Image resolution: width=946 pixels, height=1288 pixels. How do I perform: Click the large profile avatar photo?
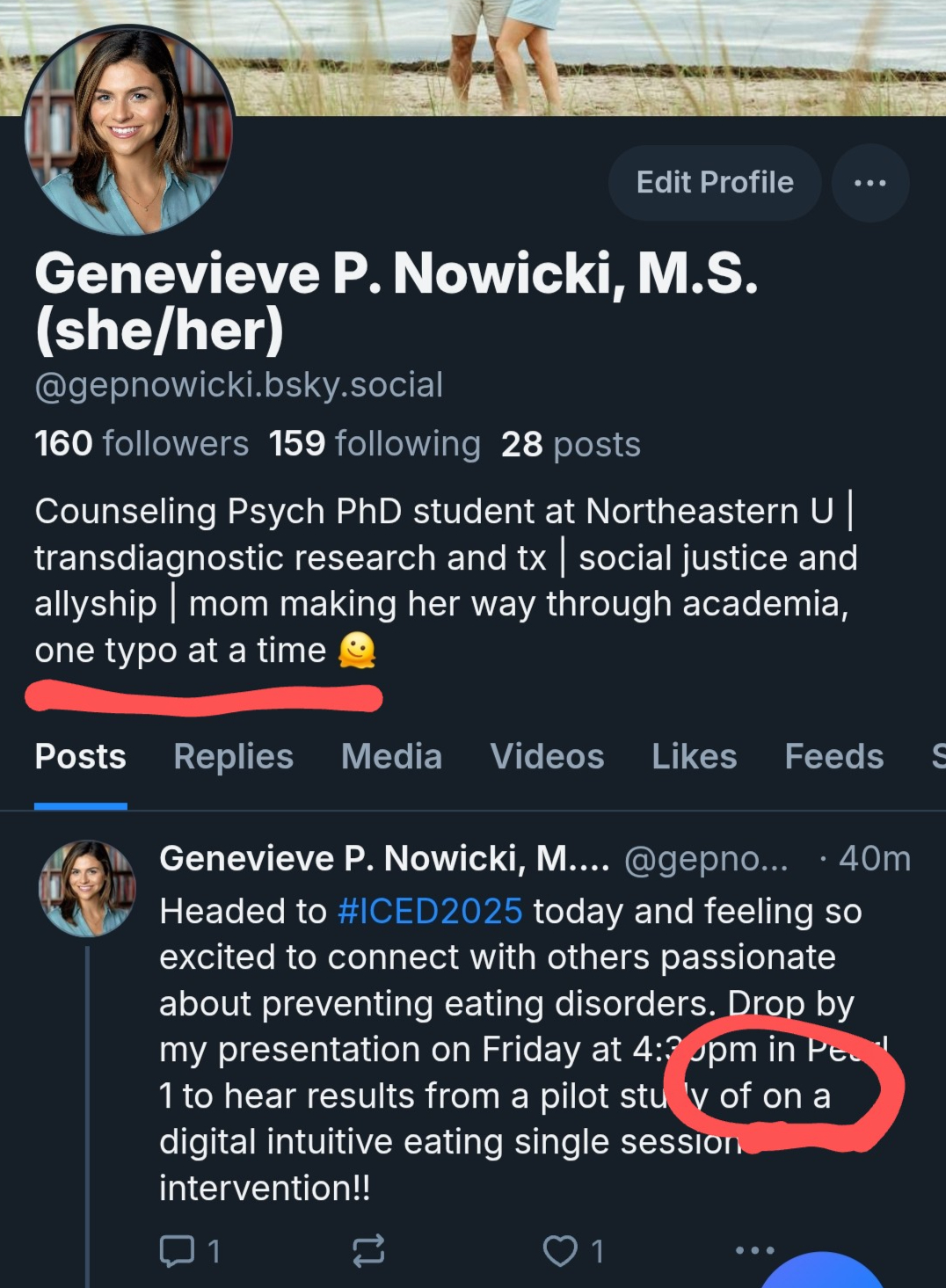tap(129, 130)
